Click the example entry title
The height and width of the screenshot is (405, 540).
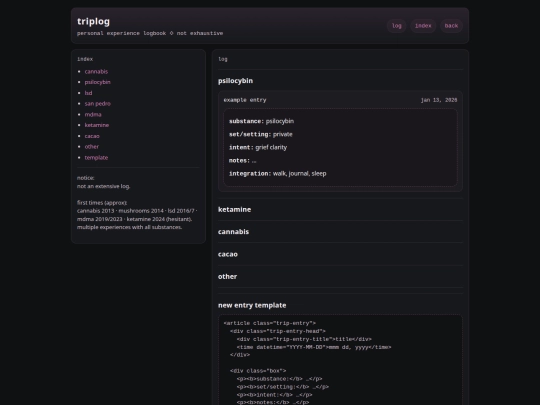pyautogui.click(x=245, y=100)
